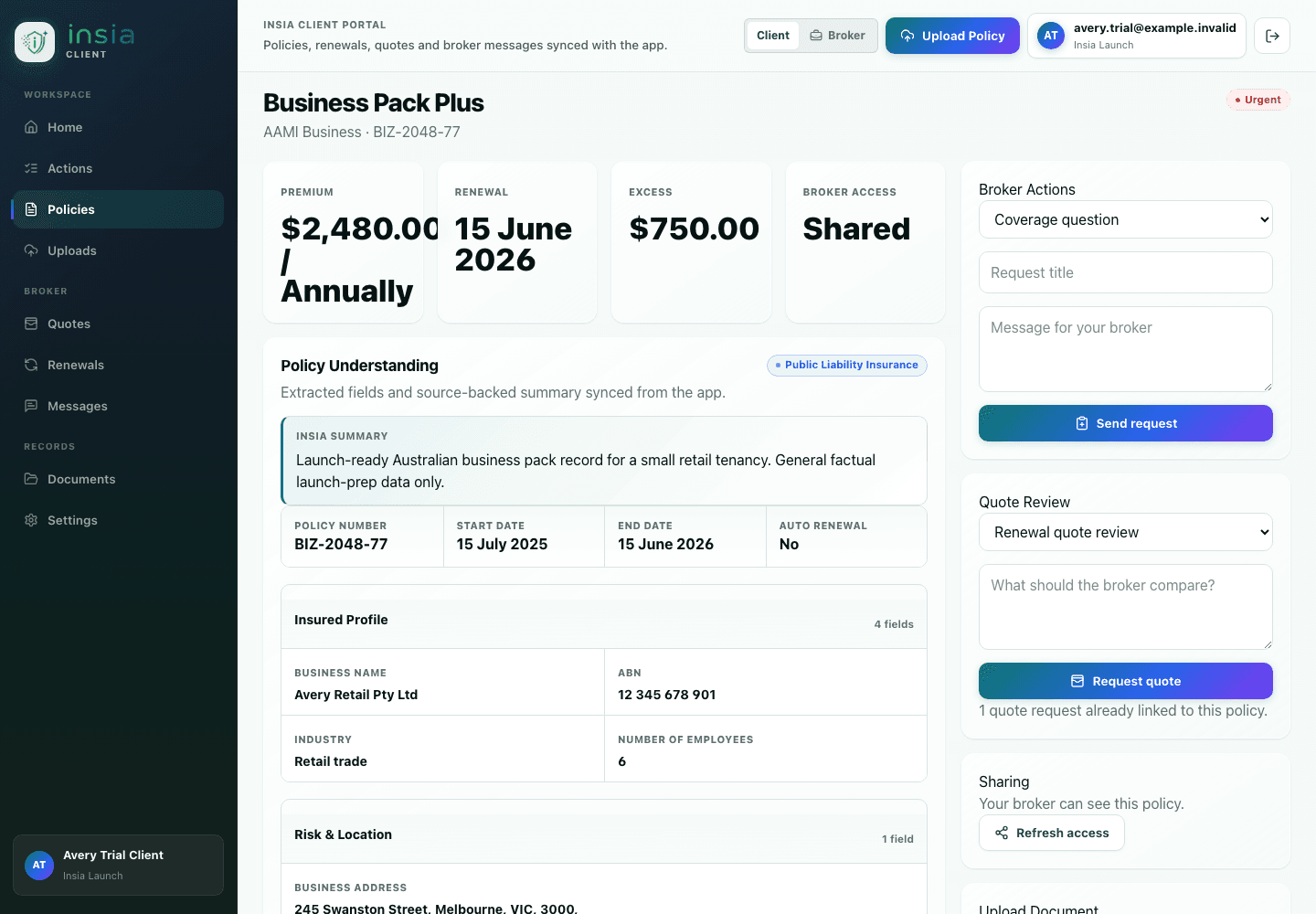This screenshot has width=1316, height=914.
Task: Click the Documents folder icon
Action: point(31,479)
